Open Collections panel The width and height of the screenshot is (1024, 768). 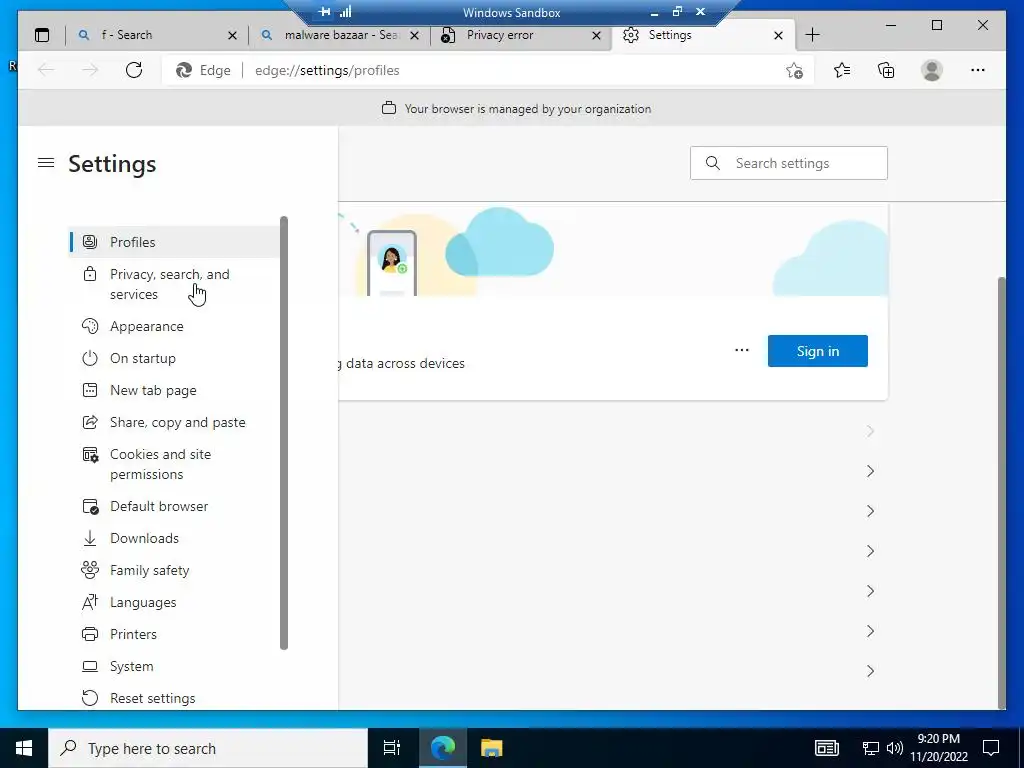tap(886, 70)
